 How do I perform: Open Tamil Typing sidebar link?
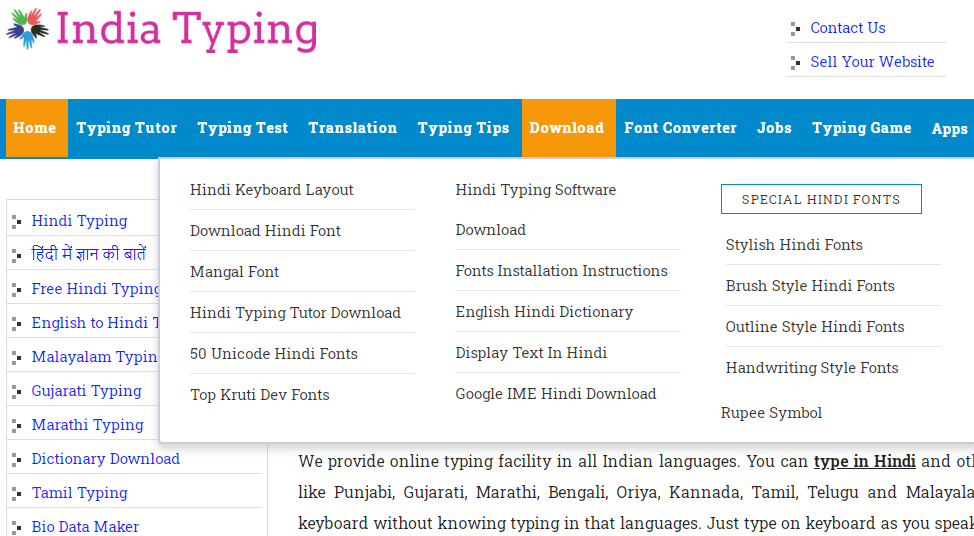80,493
